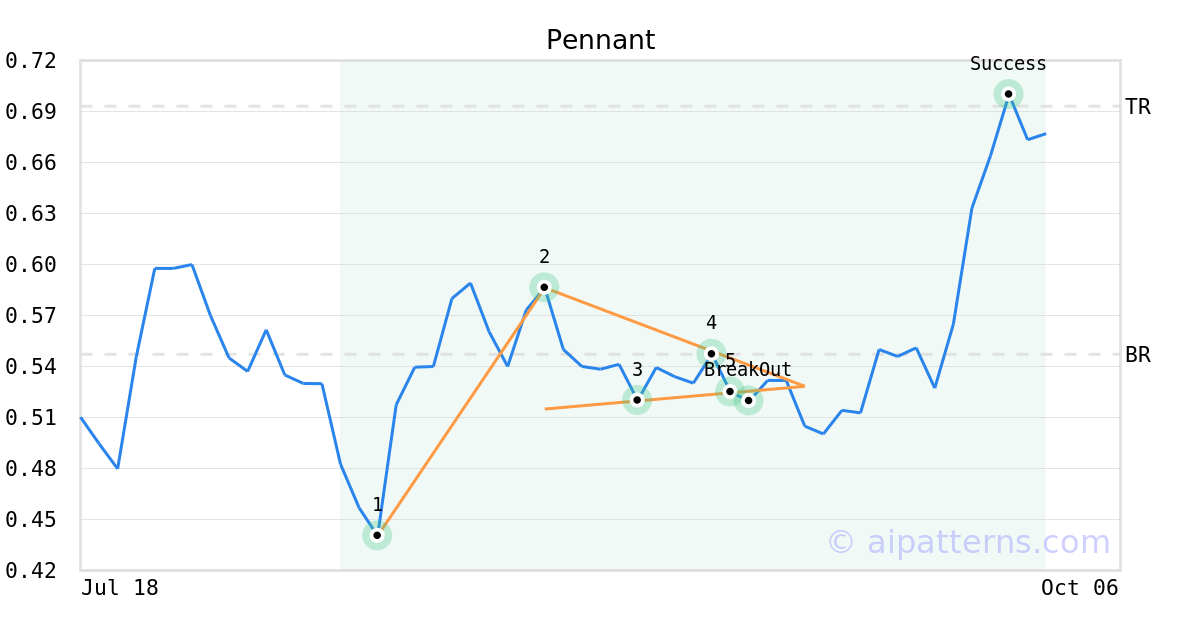Select the BR level label
The height and width of the screenshot is (630, 1200).
coord(1138,355)
